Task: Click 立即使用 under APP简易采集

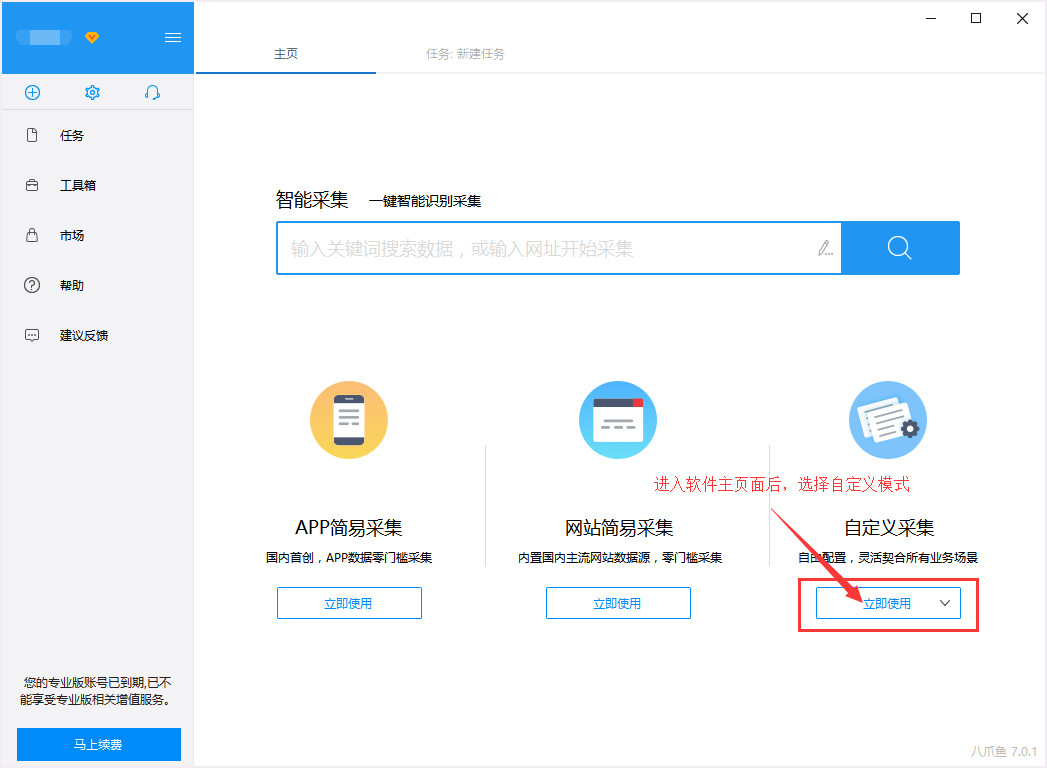Action: [349, 603]
